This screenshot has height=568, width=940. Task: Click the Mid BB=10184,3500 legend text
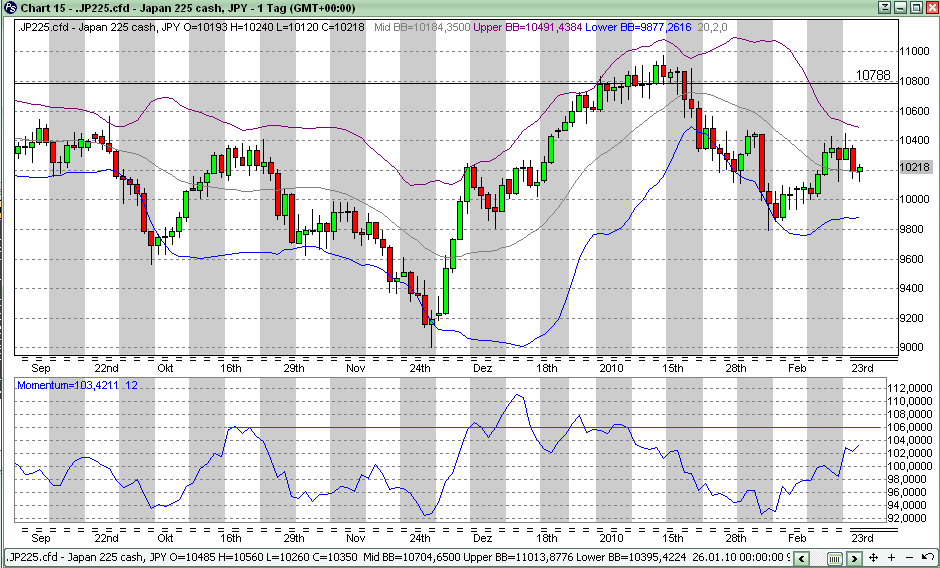422,27
